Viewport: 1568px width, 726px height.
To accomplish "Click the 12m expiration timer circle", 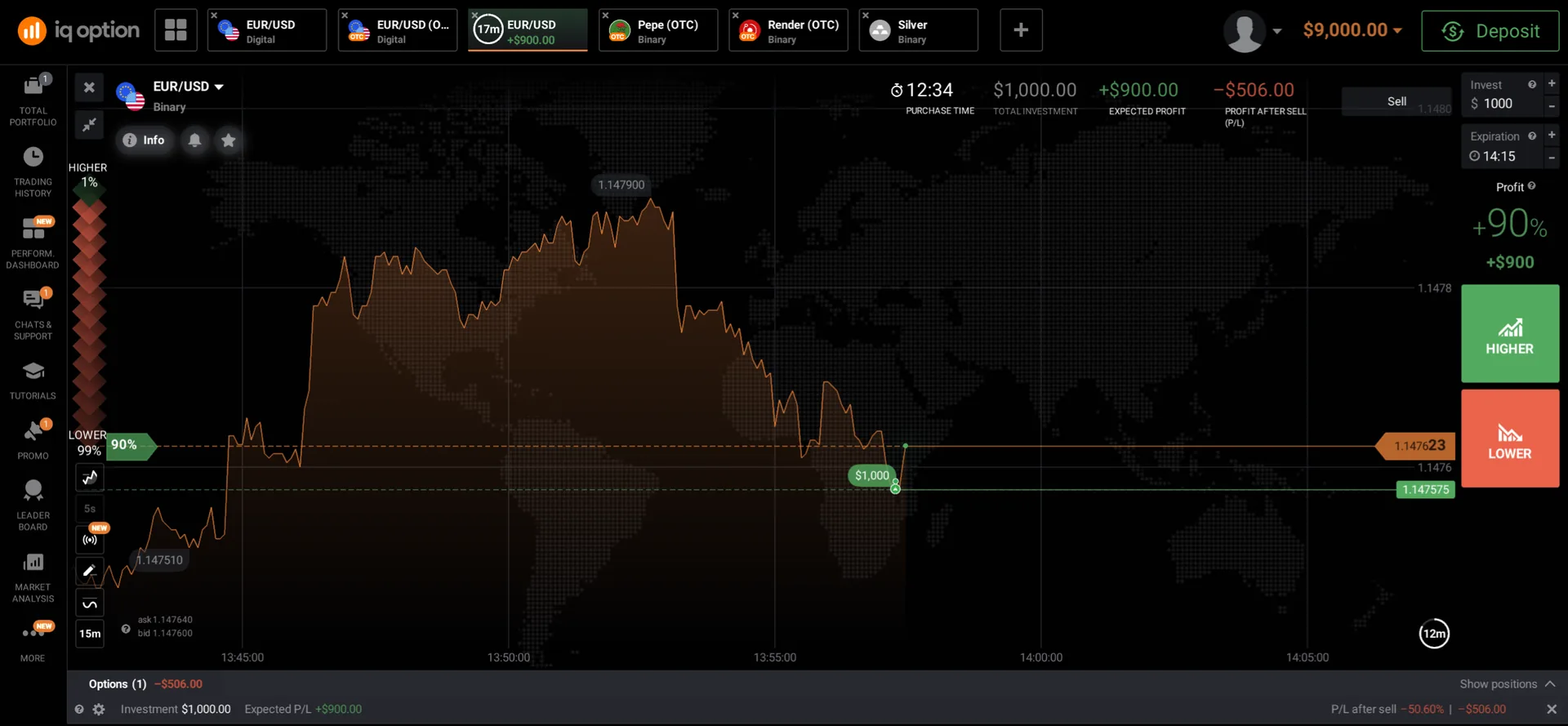I will pos(1434,634).
